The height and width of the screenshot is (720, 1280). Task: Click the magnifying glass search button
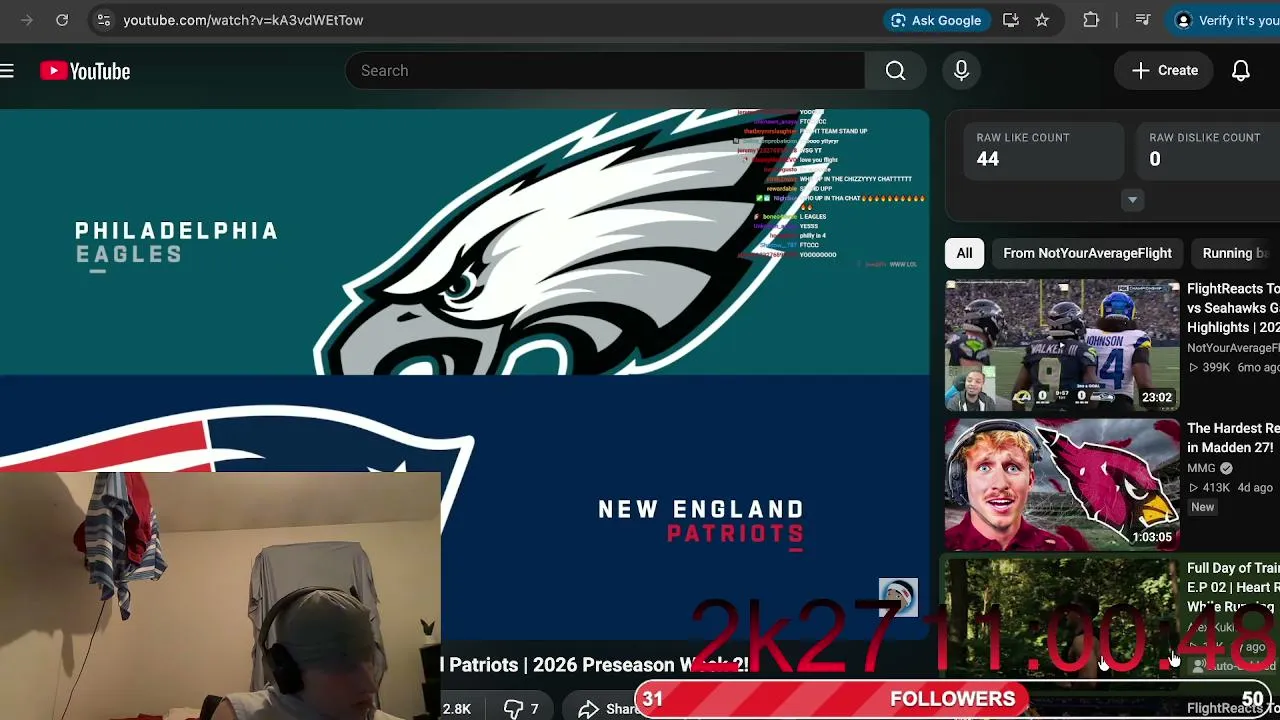tap(895, 71)
